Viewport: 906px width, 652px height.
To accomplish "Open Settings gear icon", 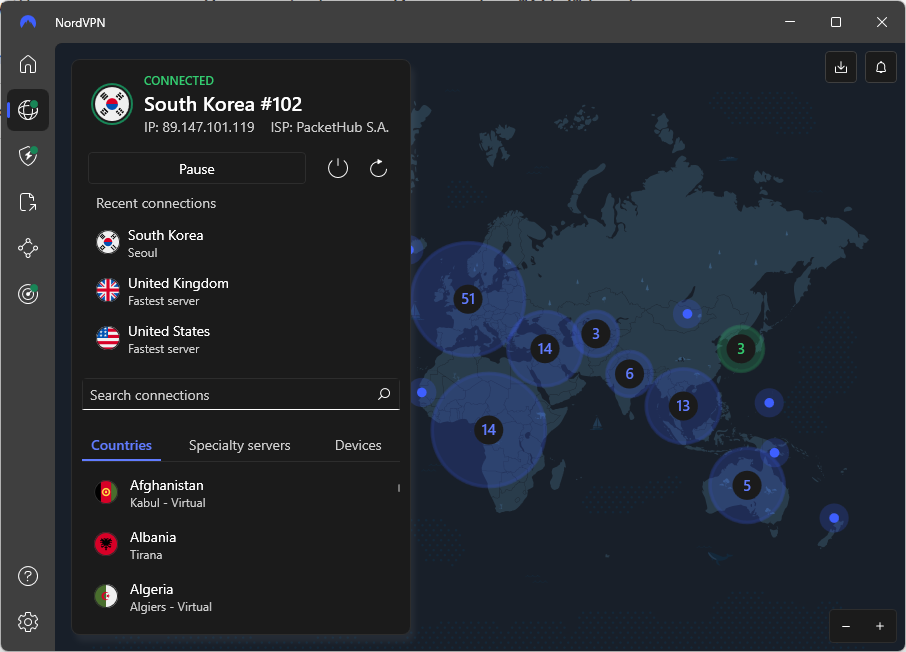I will (x=28, y=622).
